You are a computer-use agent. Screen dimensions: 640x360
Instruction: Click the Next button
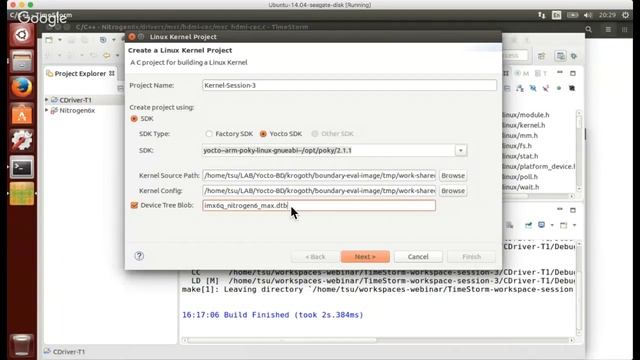point(365,257)
